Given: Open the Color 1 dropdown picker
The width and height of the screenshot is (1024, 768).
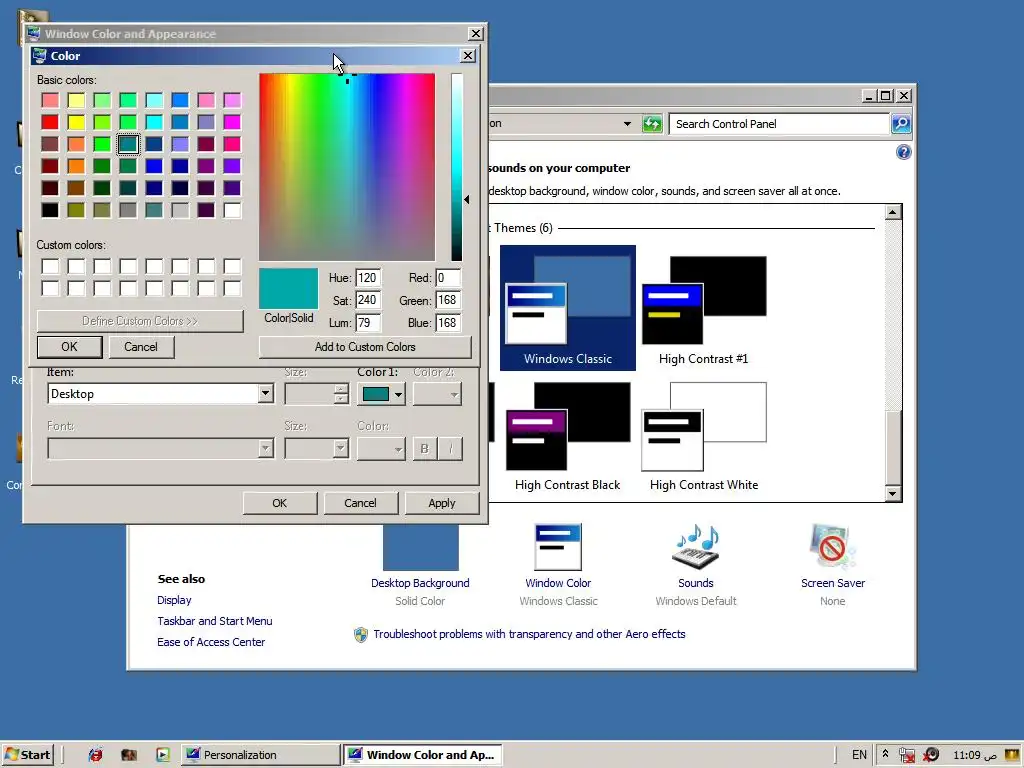Looking at the screenshot, I should pyautogui.click(x=381, y=394).
